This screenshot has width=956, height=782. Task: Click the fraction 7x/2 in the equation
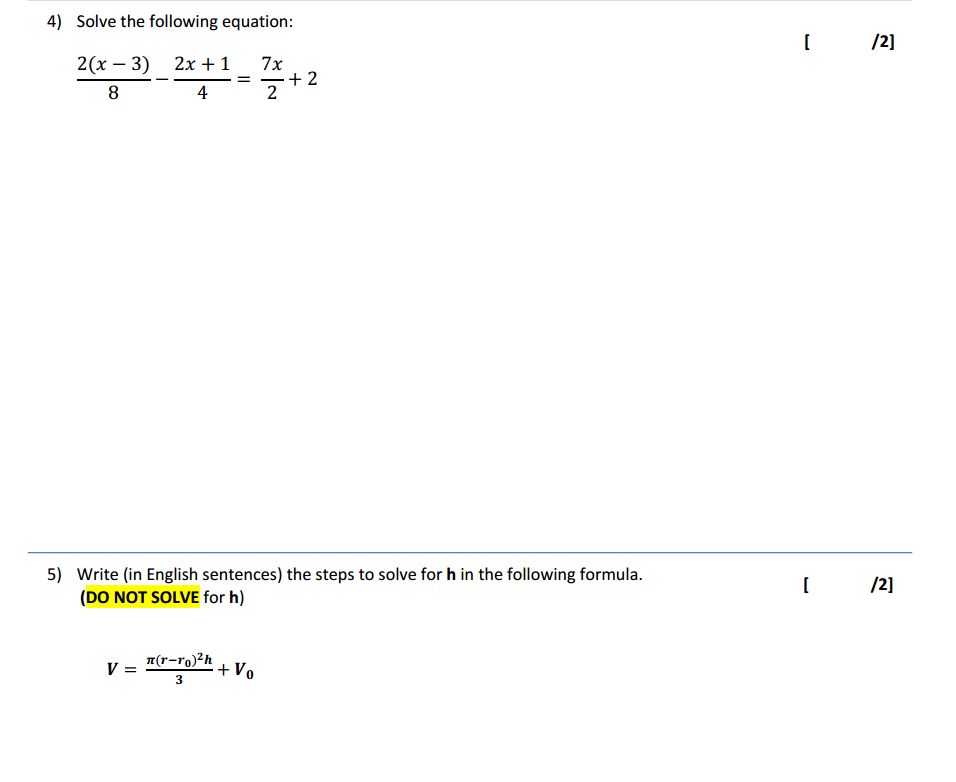coord(270,77)
